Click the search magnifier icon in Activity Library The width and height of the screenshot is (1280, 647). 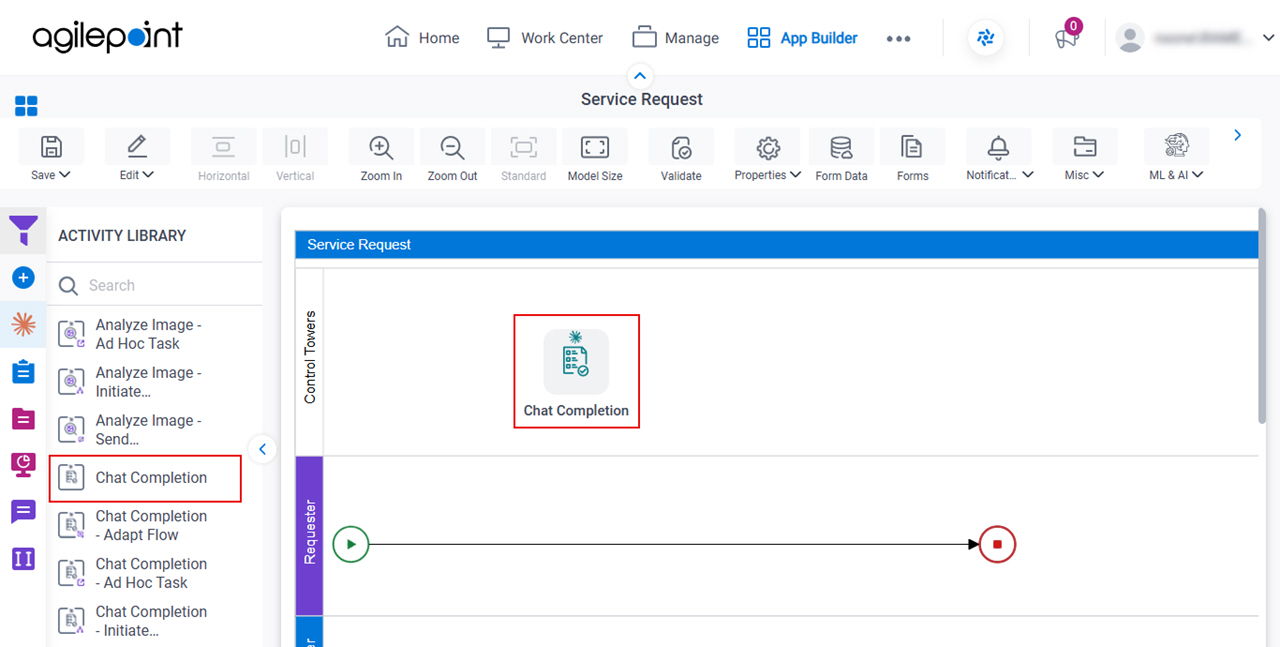pyautogui.click(x=68, y=286)
